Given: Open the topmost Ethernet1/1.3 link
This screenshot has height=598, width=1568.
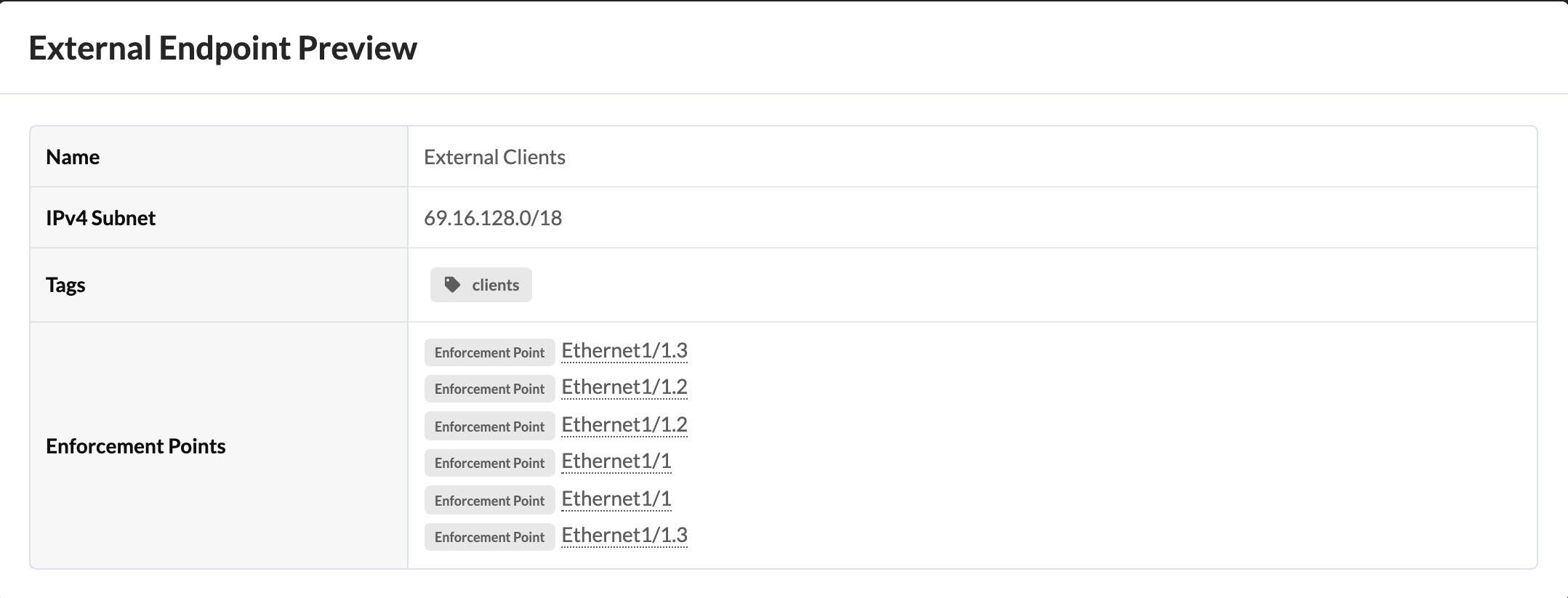Looking at the screenshot, I should (624, 351).
